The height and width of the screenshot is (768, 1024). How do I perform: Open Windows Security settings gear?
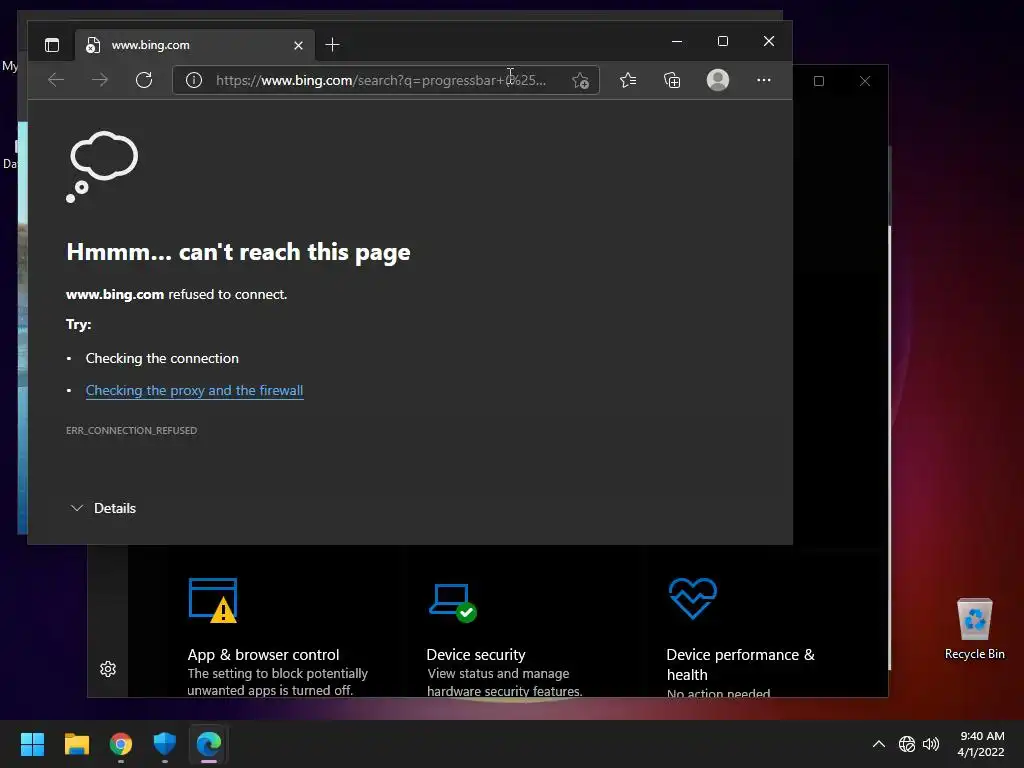pyautogui.click(x=108, y=669)
